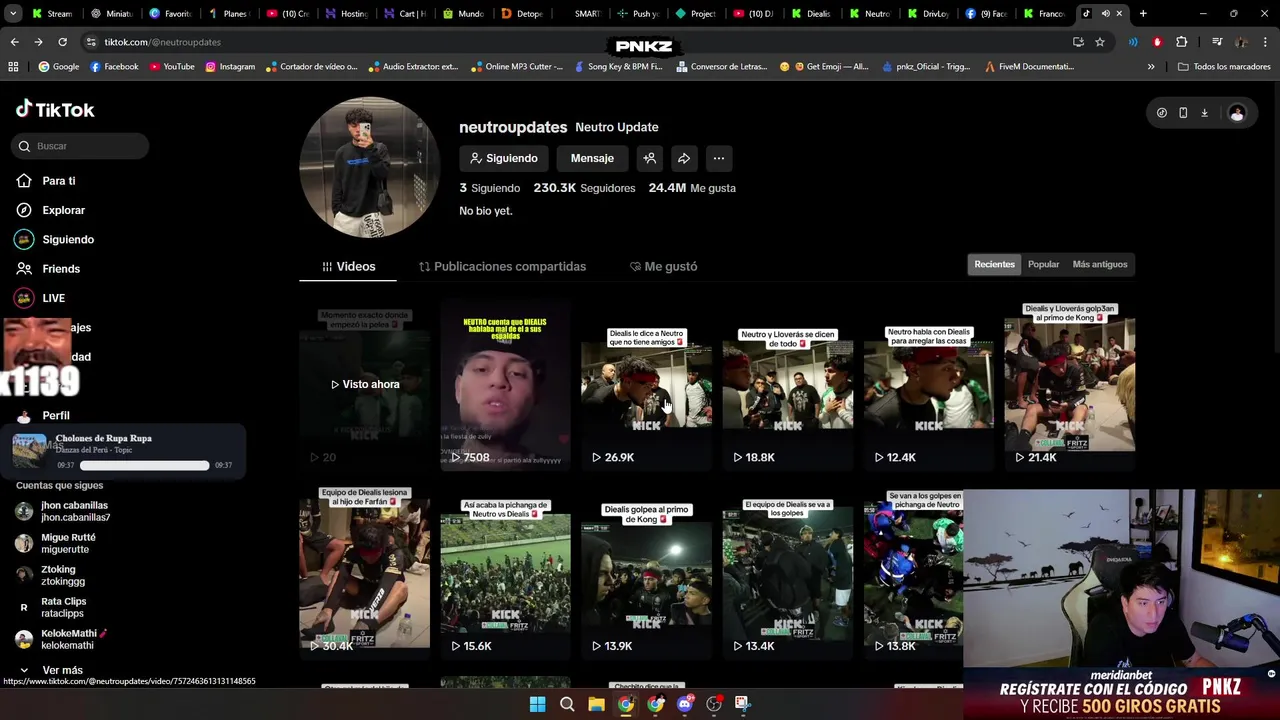The width and height of the screenshot is (1280, 720).
Task: Expand hidden bookmarks chevron
Action: [1151, 67]
